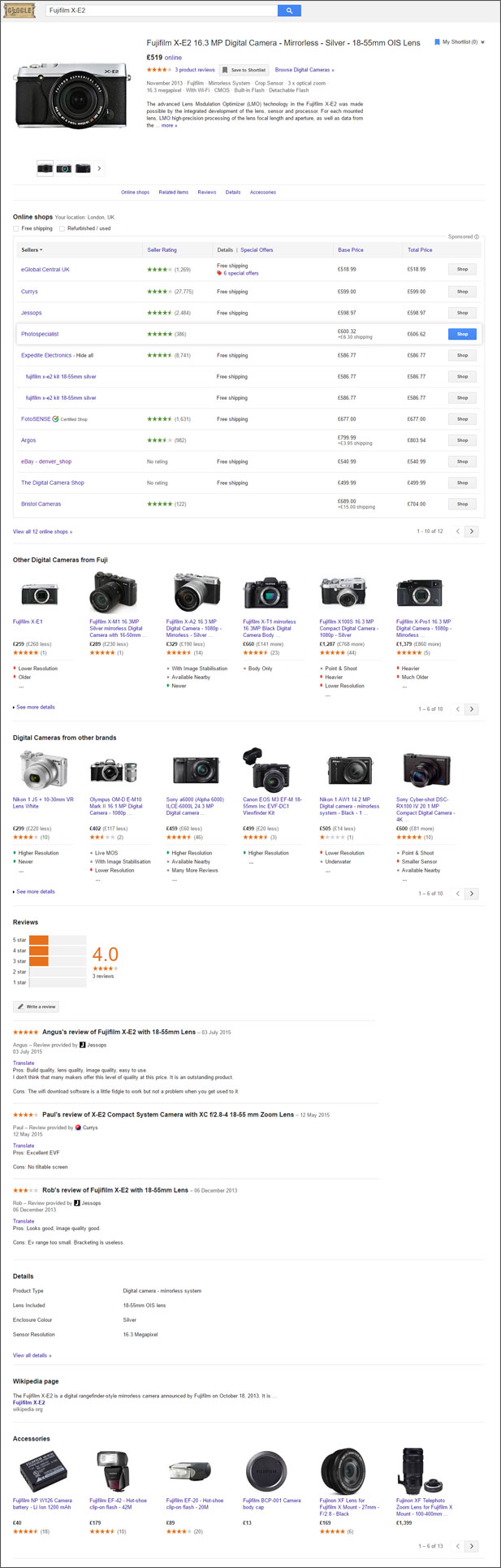Tick the Refurbished / used checkbox
The height and width of the screenshot is (1568, 501).
(x=62, y=228)
